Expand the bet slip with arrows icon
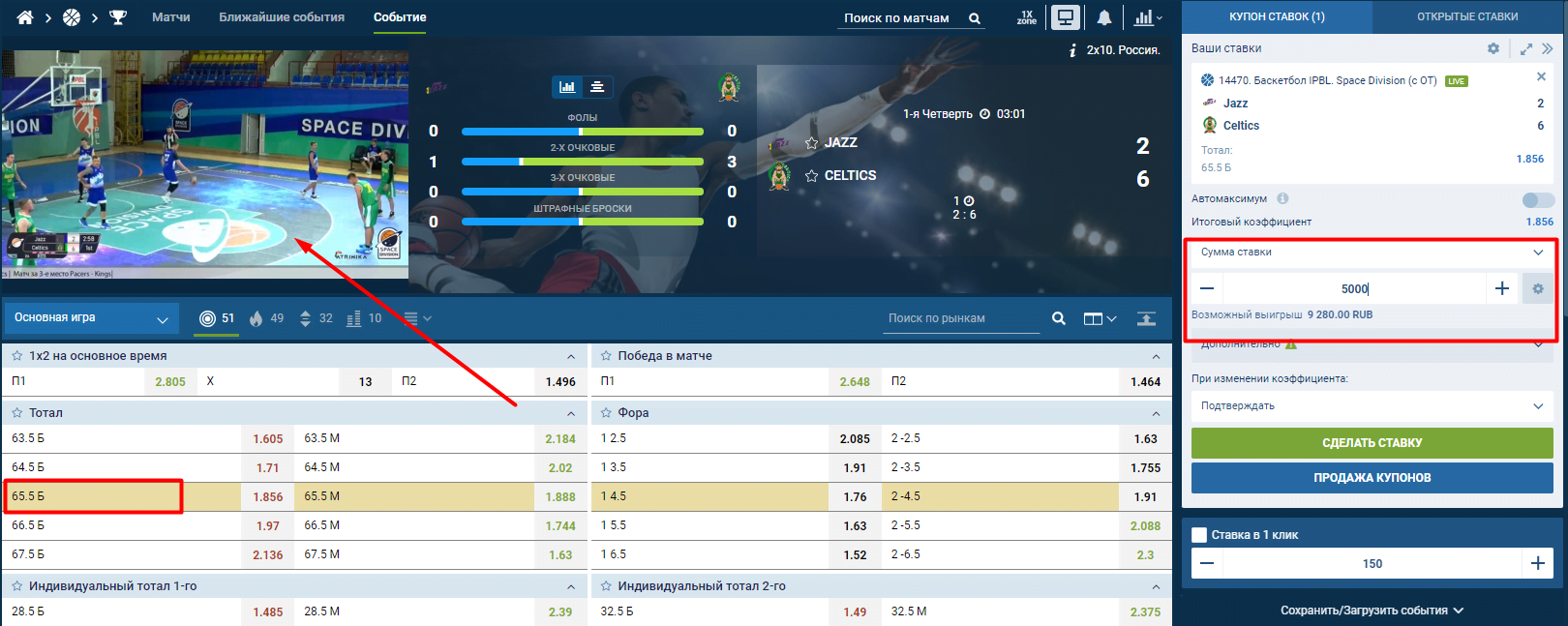The height and width of the screenshot is (626, 1568). click(x=1526, y=48)
